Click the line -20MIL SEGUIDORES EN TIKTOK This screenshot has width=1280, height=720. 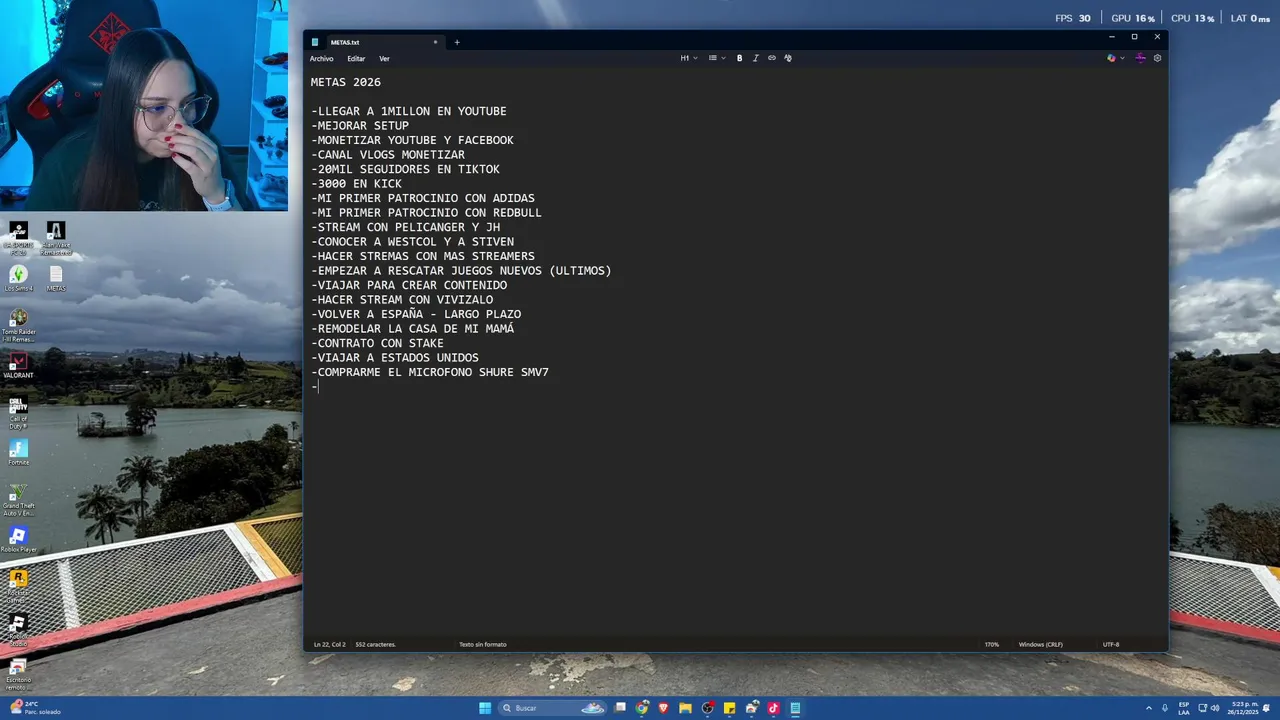pyautogui.click(x=406, y=169)
